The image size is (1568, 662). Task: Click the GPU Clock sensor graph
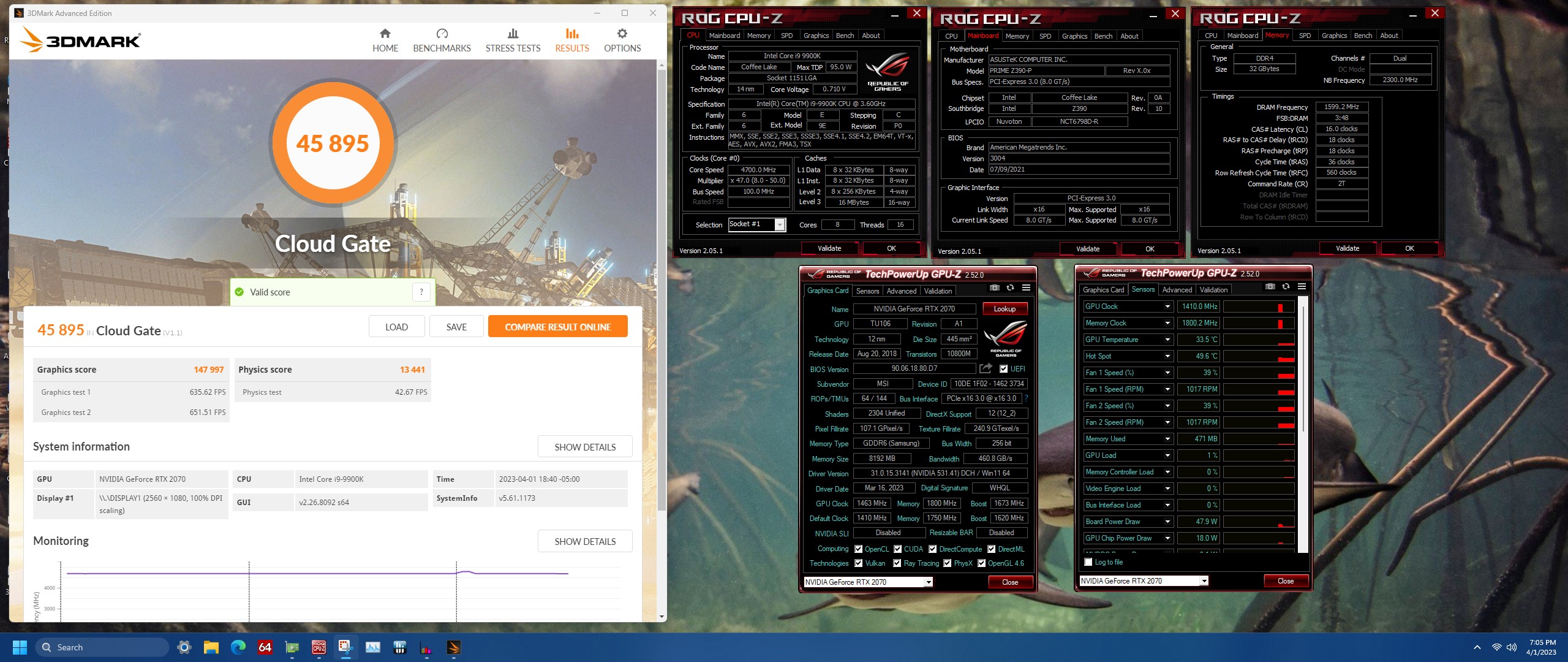click(1259, 306)
